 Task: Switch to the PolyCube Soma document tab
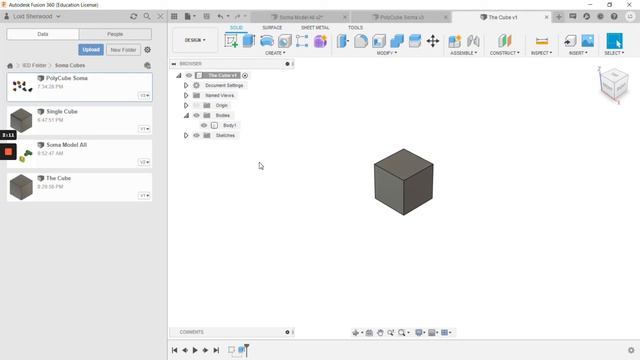pos(401,17)
